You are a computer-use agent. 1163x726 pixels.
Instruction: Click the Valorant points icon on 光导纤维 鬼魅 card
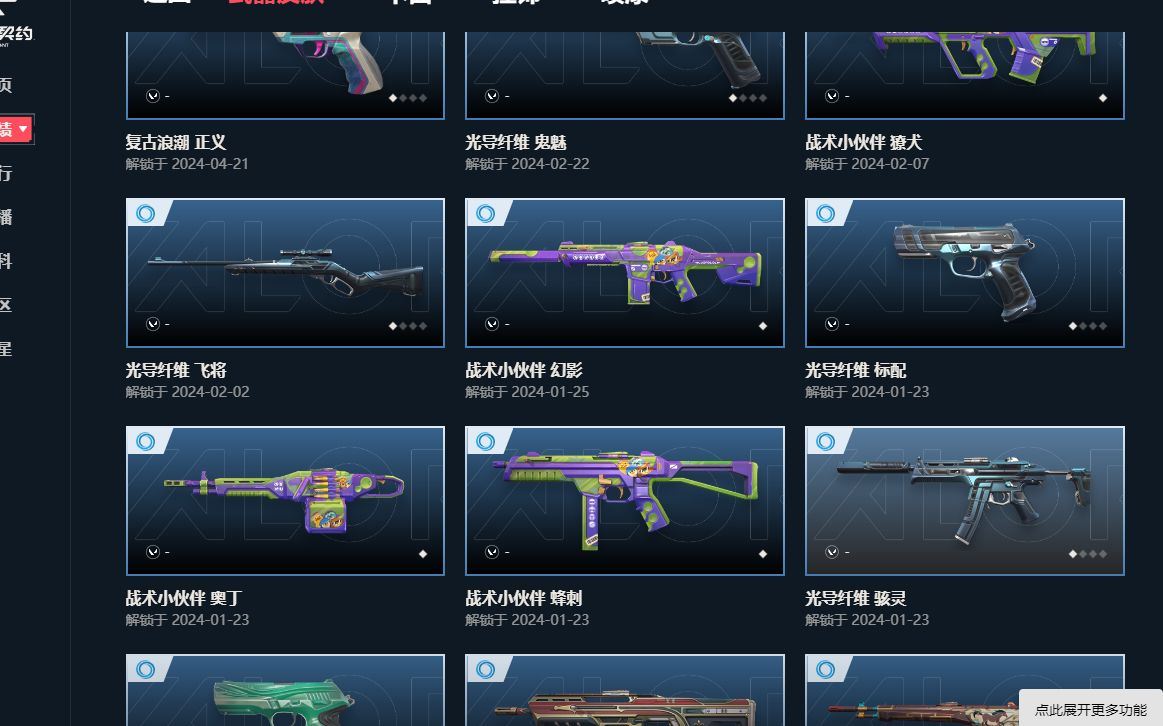coord(492,96)
